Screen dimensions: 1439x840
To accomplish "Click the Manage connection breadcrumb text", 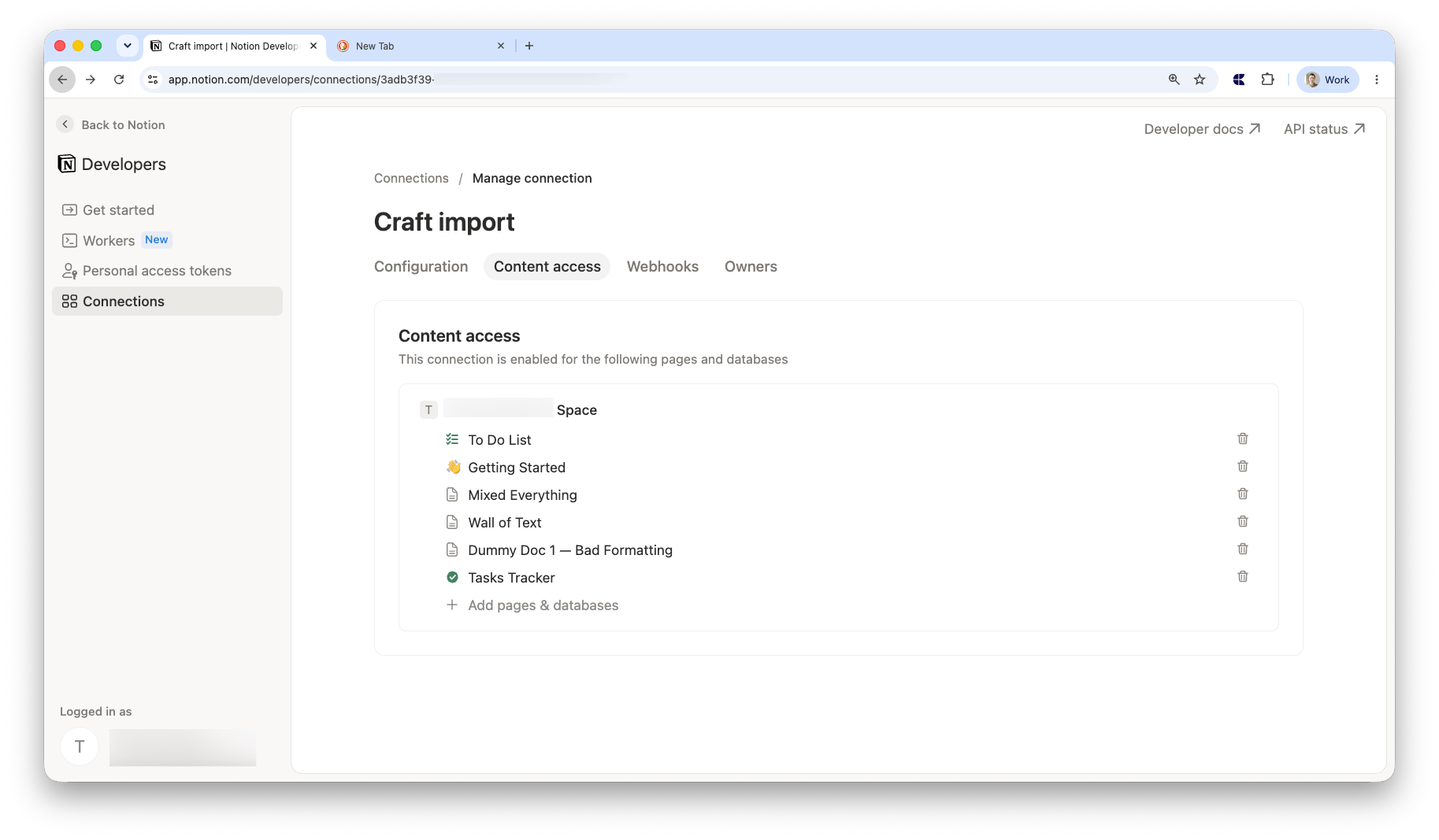I will tap(532, 178).
